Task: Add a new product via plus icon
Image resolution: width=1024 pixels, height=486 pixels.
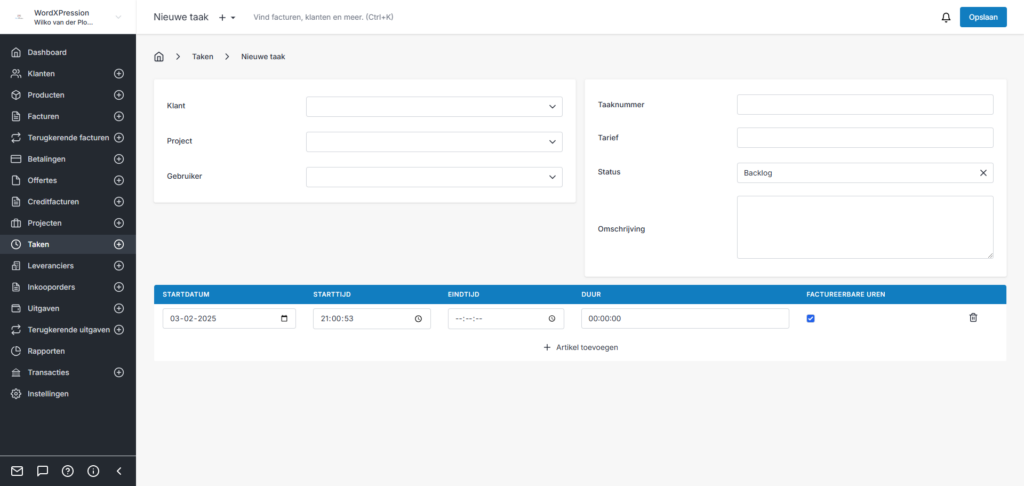Action: pos(119,95)
